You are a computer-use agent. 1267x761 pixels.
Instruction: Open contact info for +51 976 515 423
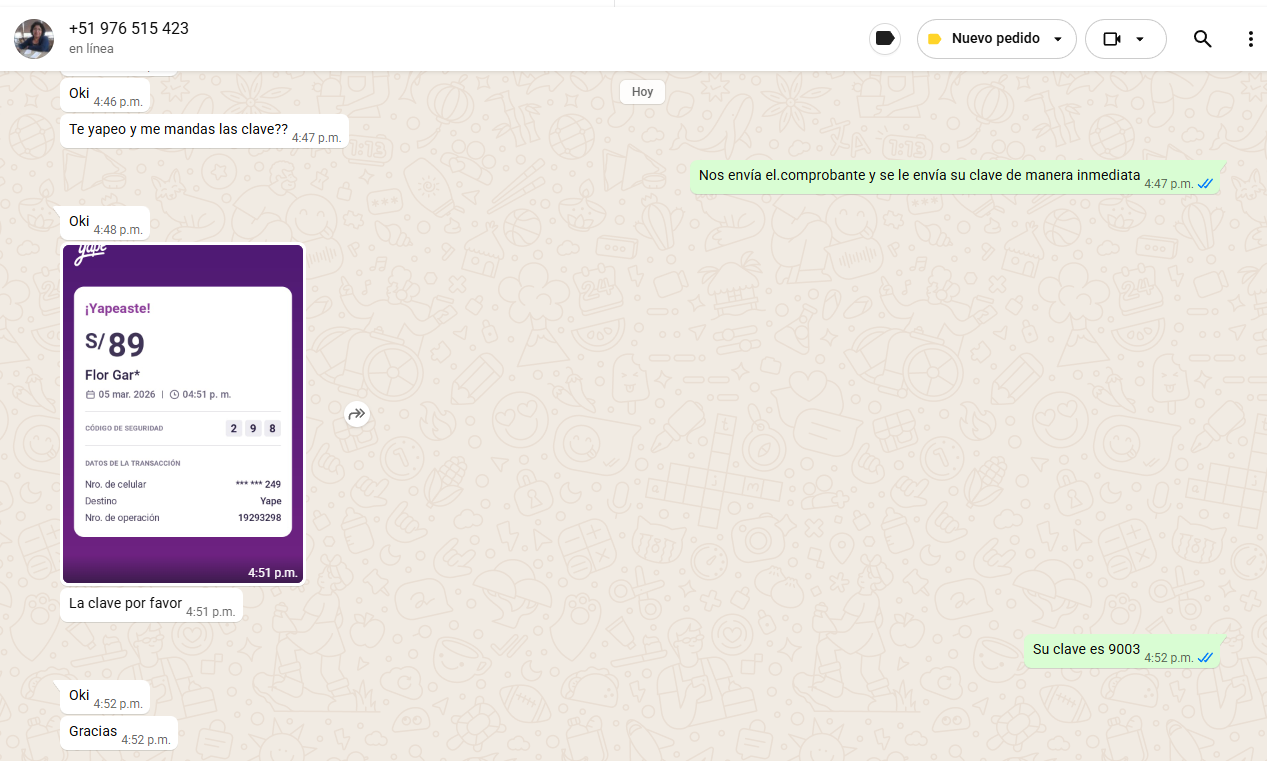point(129,28)
